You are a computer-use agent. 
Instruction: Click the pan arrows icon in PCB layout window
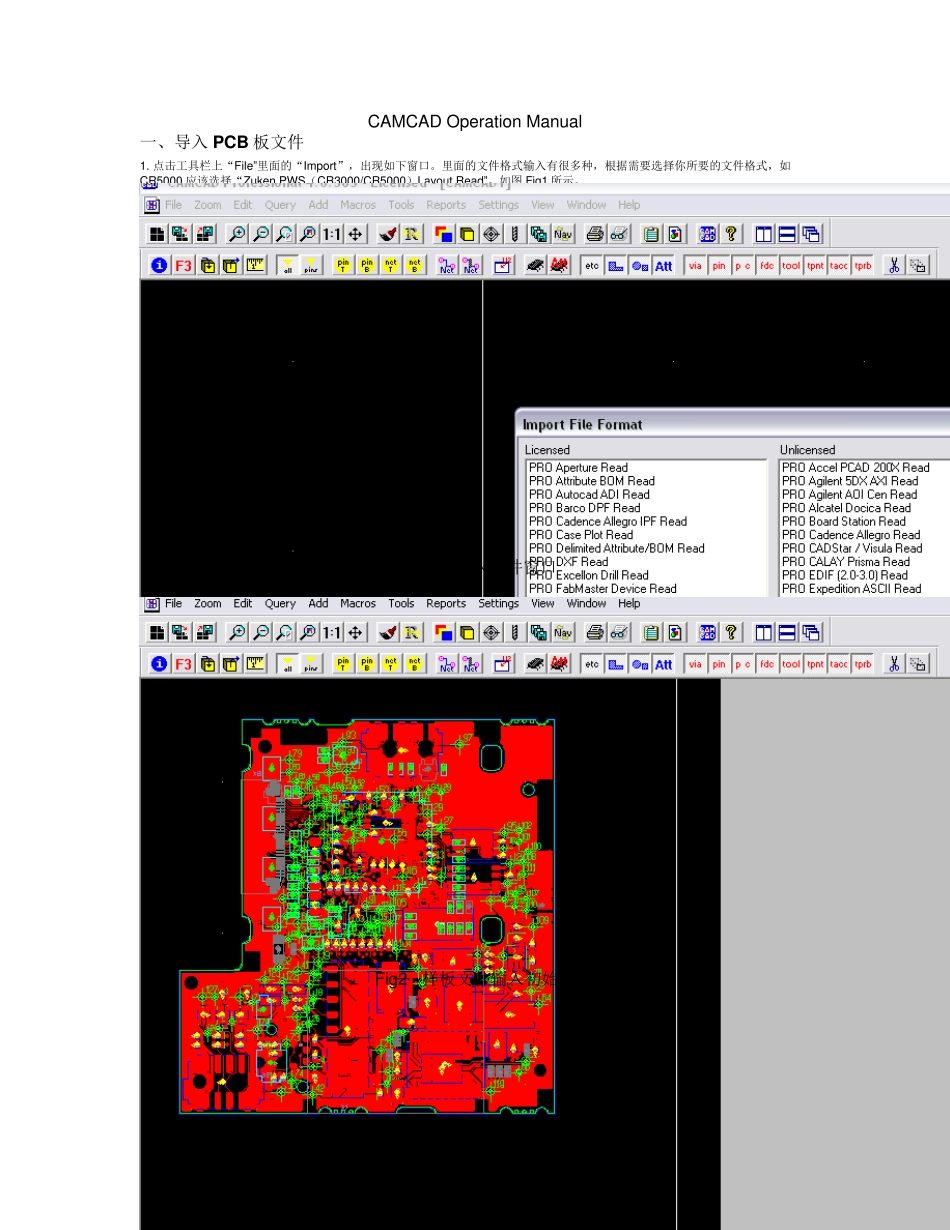point(355,632)
